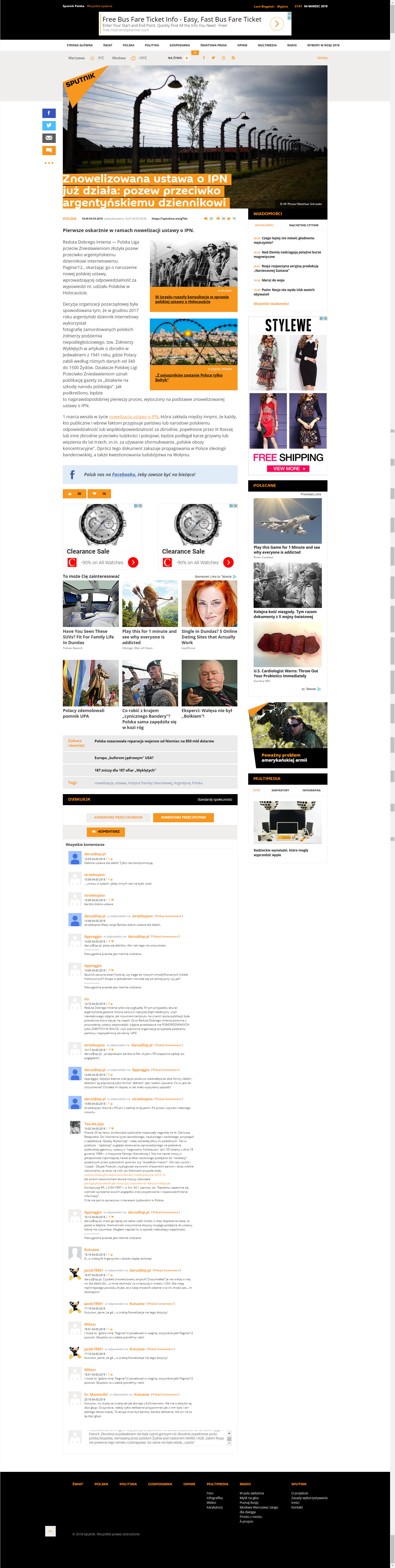Viewport: 395px width, 1568px height.
Task: Switch to KOMENTARZ PRZEZ FACEBOOK comments
Action: pyautogui.click(x=118, y=817)
